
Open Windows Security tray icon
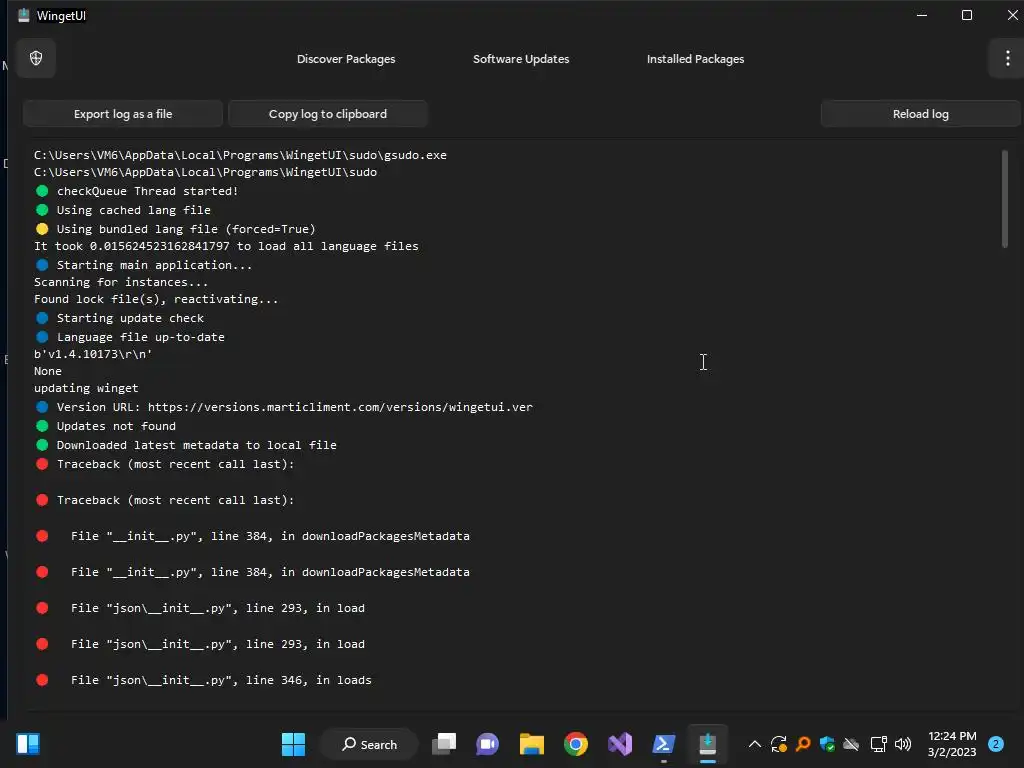click(827, 744)
